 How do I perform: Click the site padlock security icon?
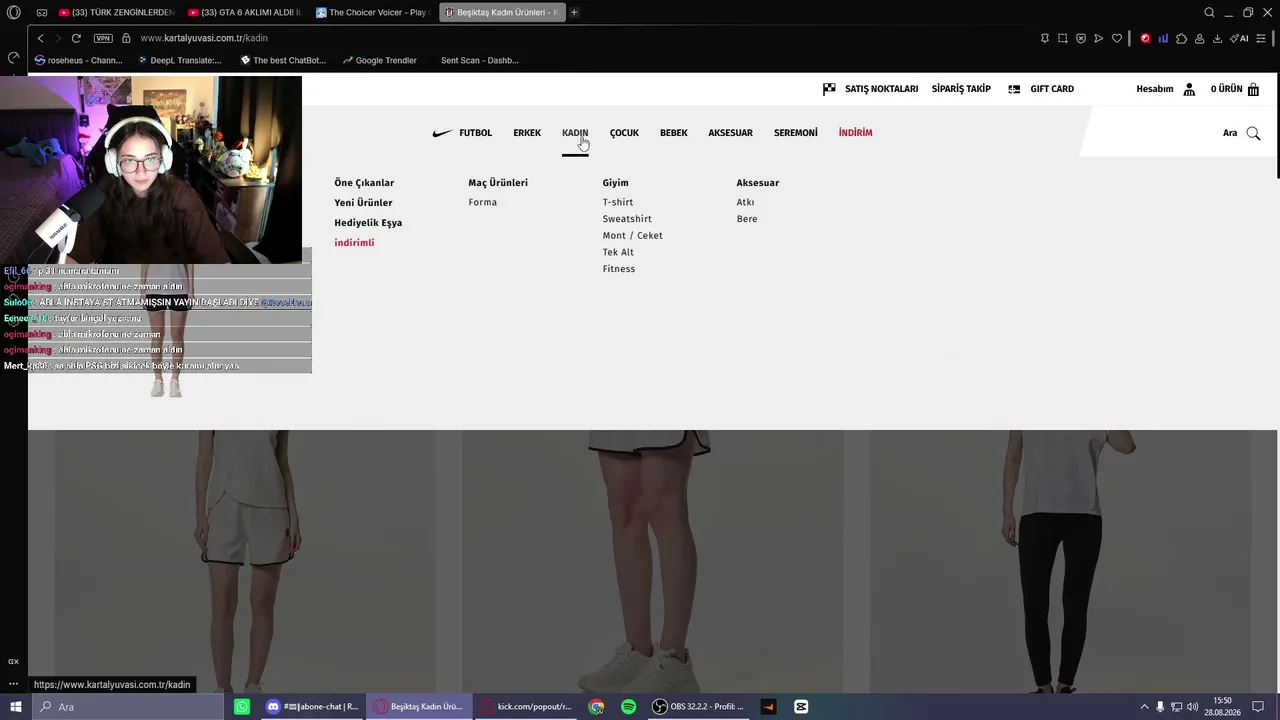pyautogui.click(x=126, y=38)
